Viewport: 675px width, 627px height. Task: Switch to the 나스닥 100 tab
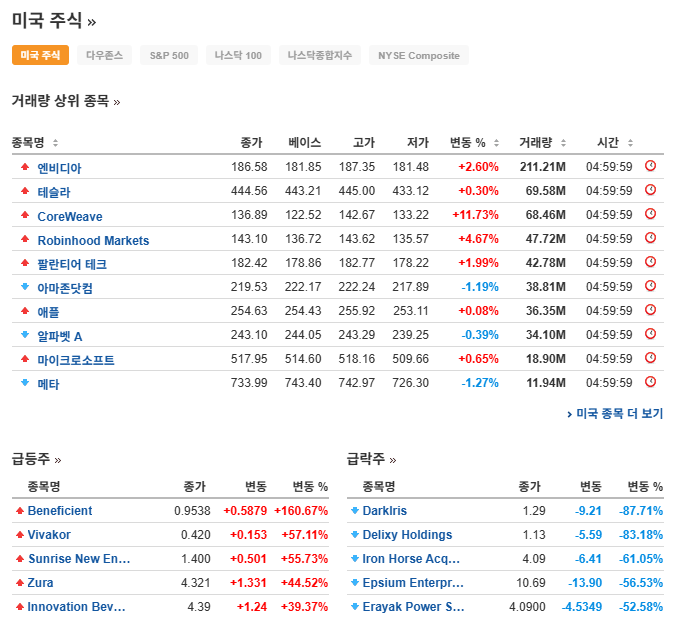pos(238,55)
